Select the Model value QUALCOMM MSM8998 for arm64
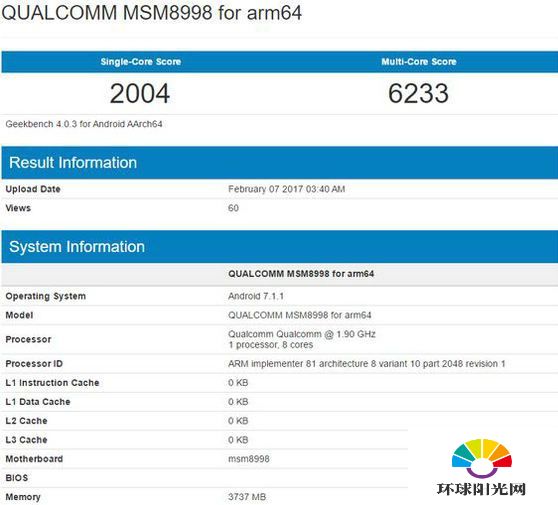Viewport: 558px width, 505px height. [x=300, y=315]
